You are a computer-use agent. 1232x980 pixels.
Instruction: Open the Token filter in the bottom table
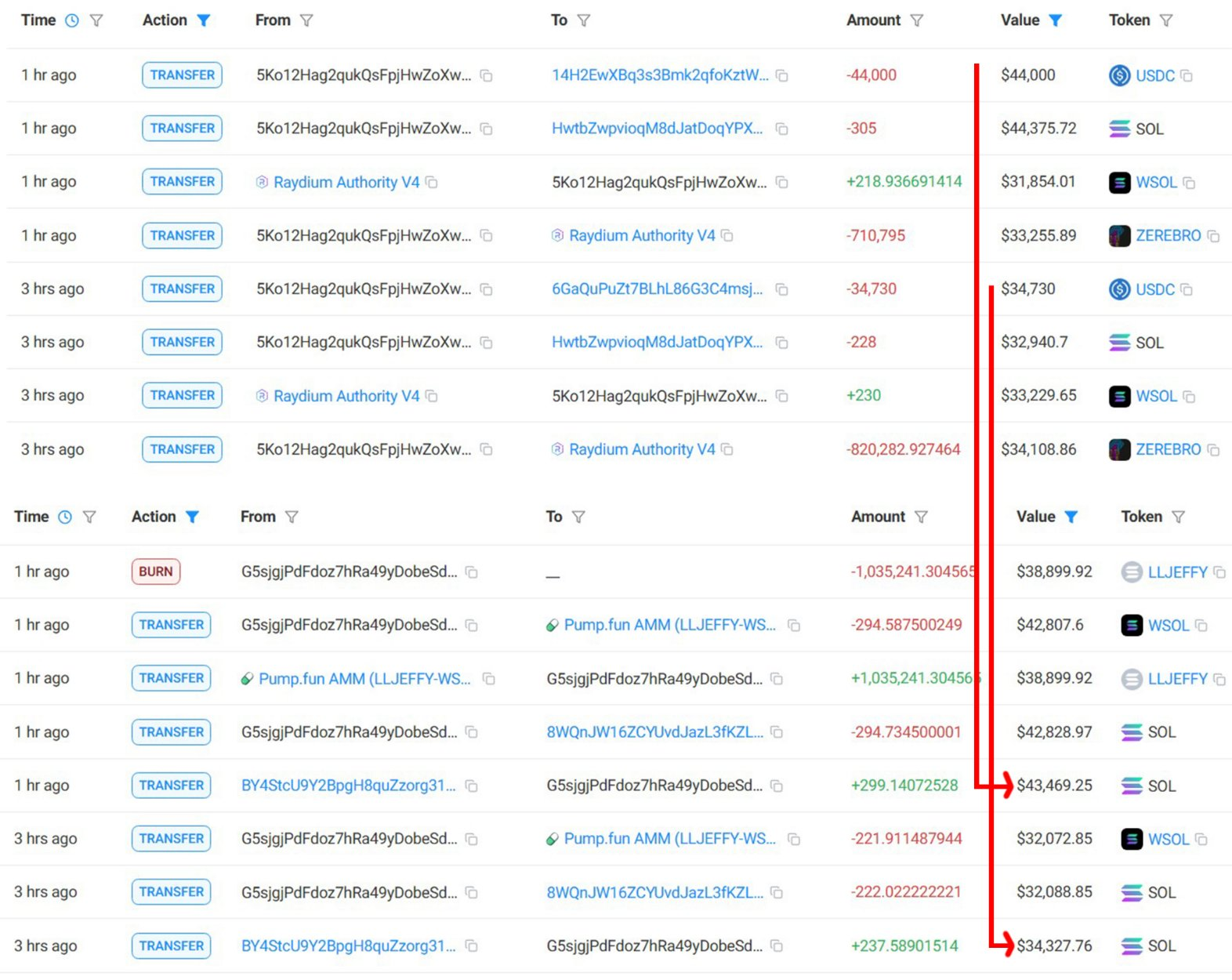point(1178,517)
